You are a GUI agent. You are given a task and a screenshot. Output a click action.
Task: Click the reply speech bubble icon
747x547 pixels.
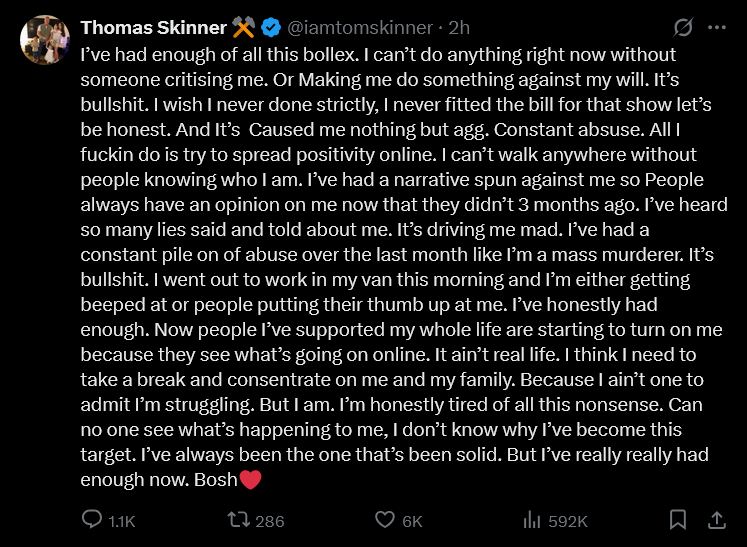[x=91, y=520]
